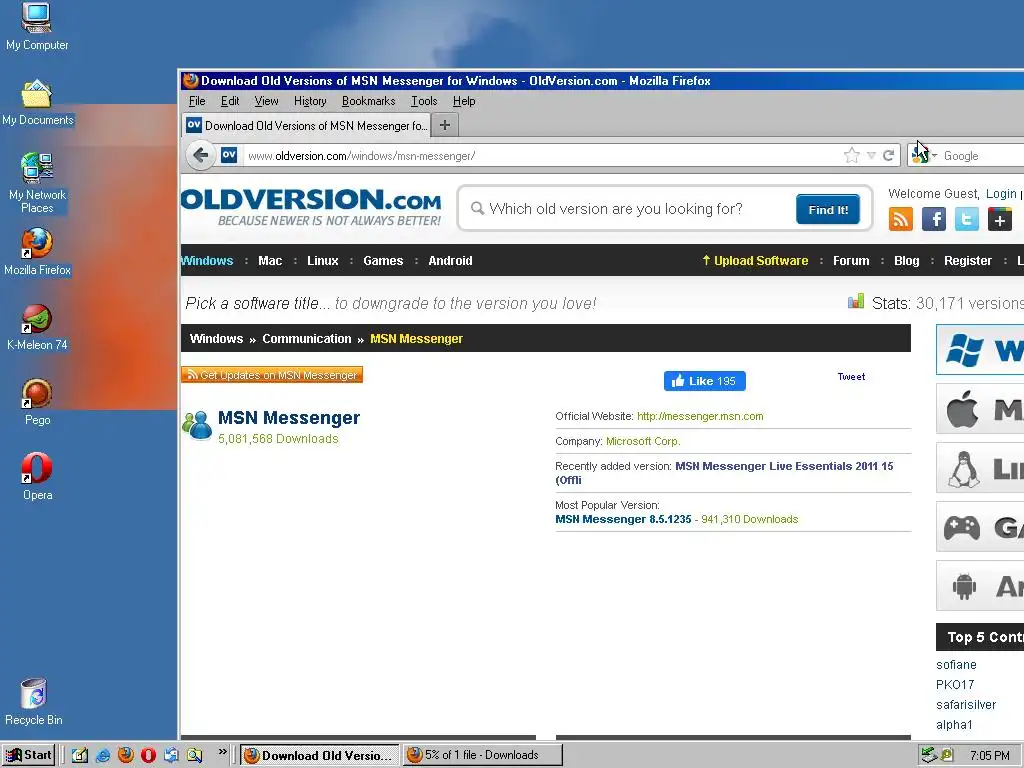
Task: Open Google search engine selector dropdown
Action: click(x=923, y=155)
